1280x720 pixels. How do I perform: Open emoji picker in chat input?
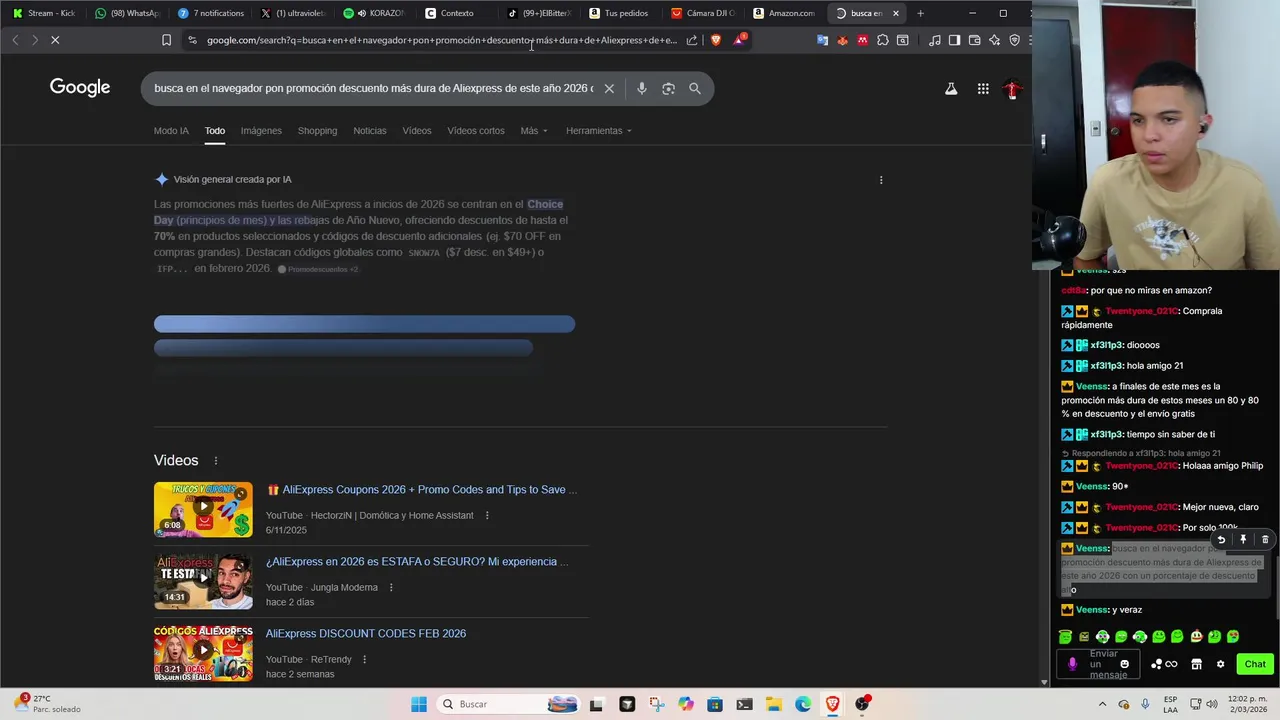click(1124, 664)
